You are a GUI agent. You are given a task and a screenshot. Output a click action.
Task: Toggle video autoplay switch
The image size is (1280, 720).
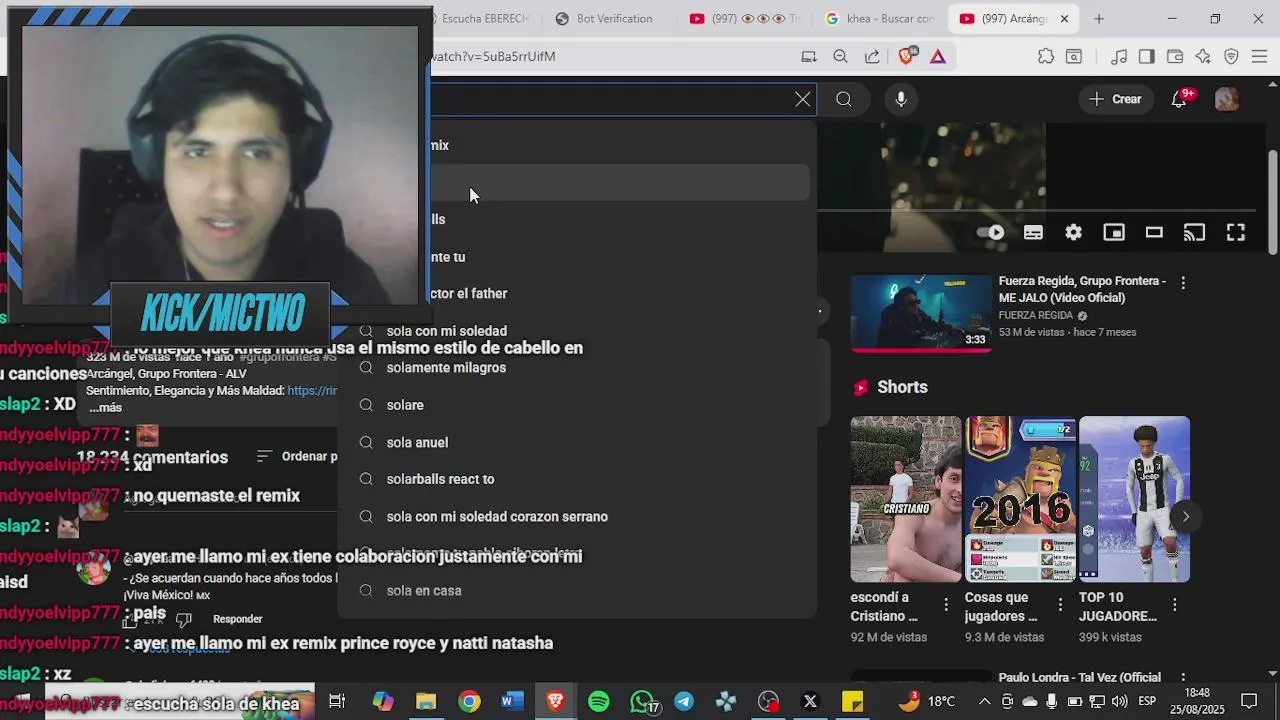click(x=991, y=232)
